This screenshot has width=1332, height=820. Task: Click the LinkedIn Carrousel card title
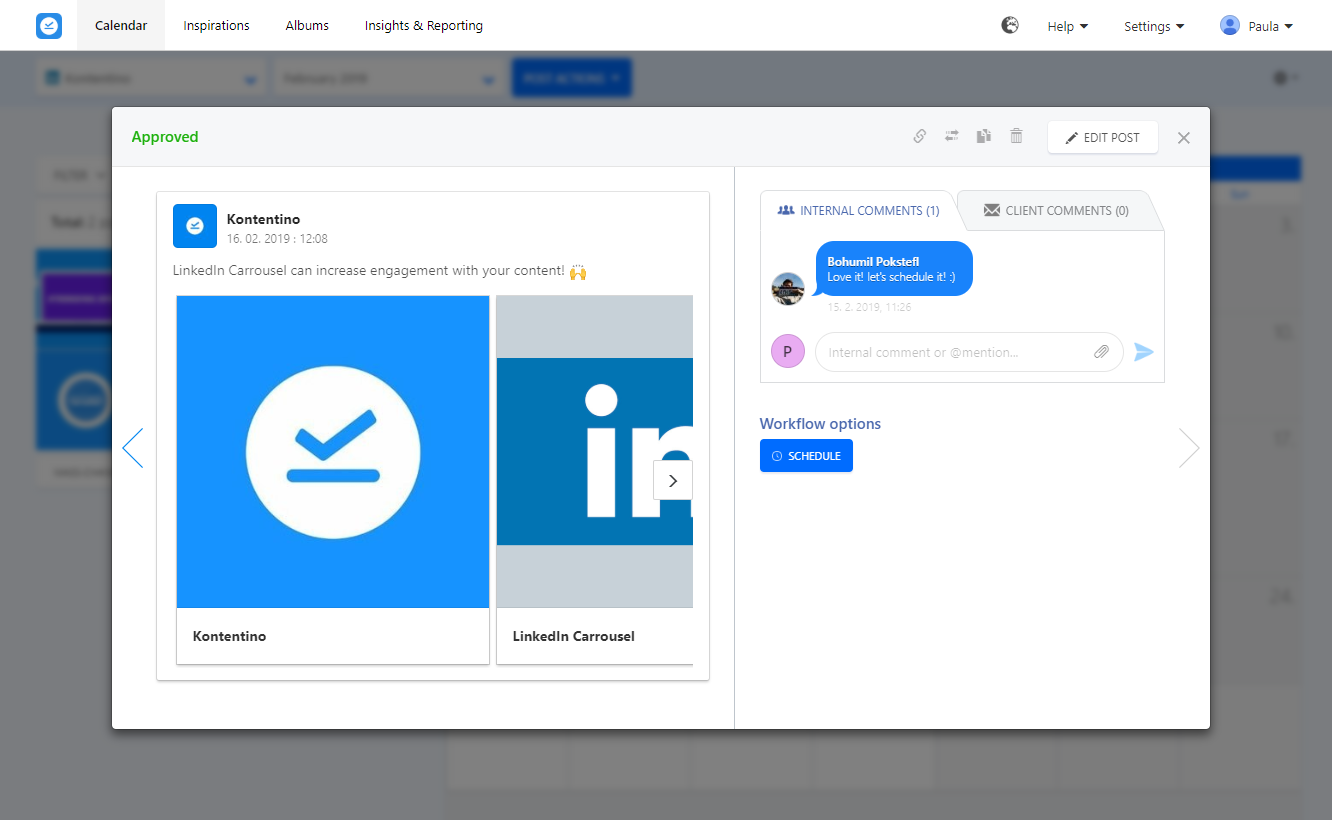pos(574,636)
